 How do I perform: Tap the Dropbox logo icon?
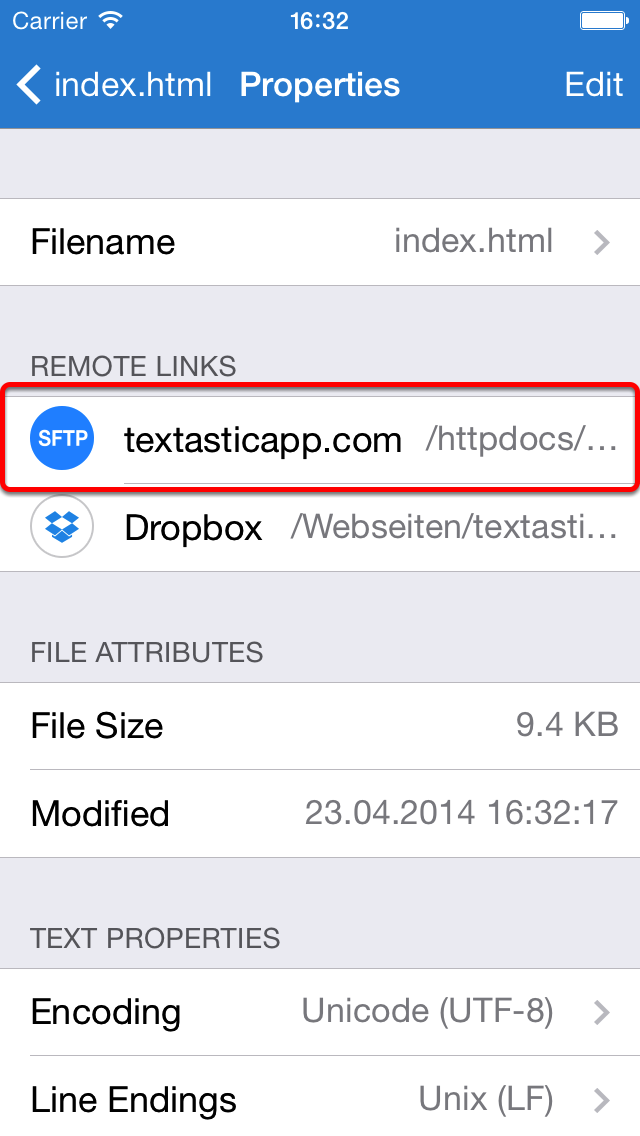pos(62,527)
